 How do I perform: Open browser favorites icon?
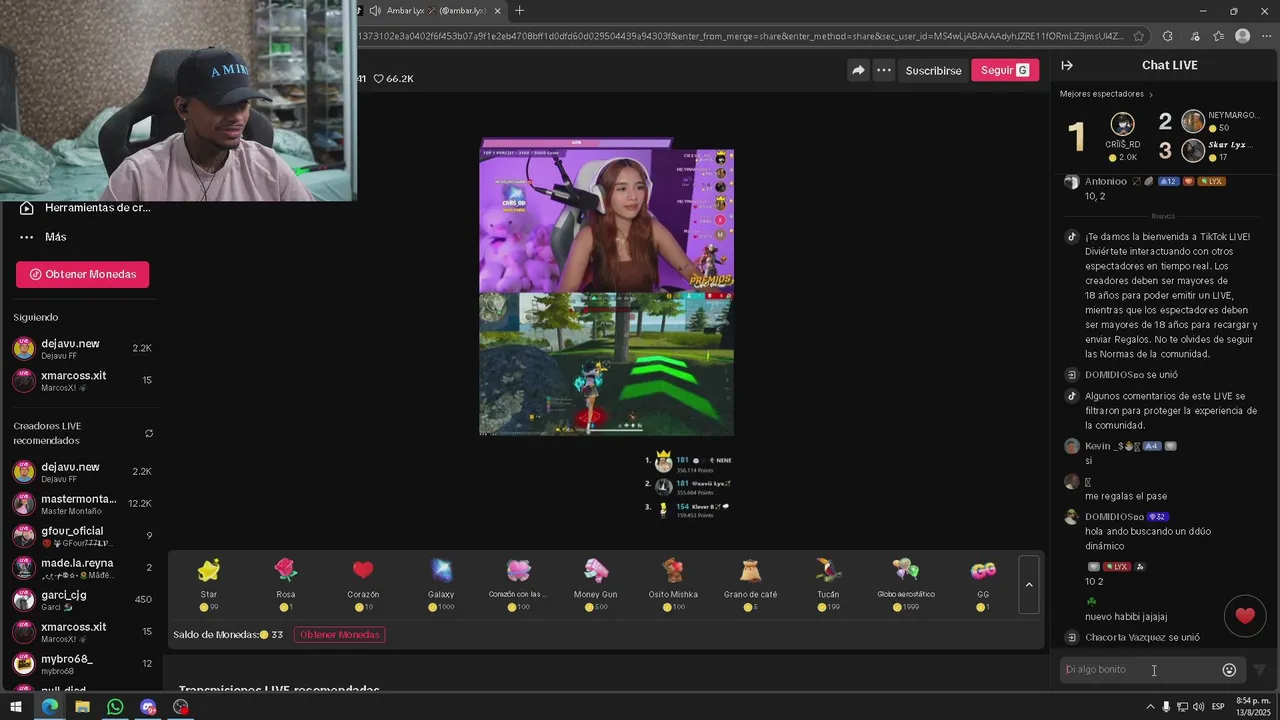[1218, 36]
